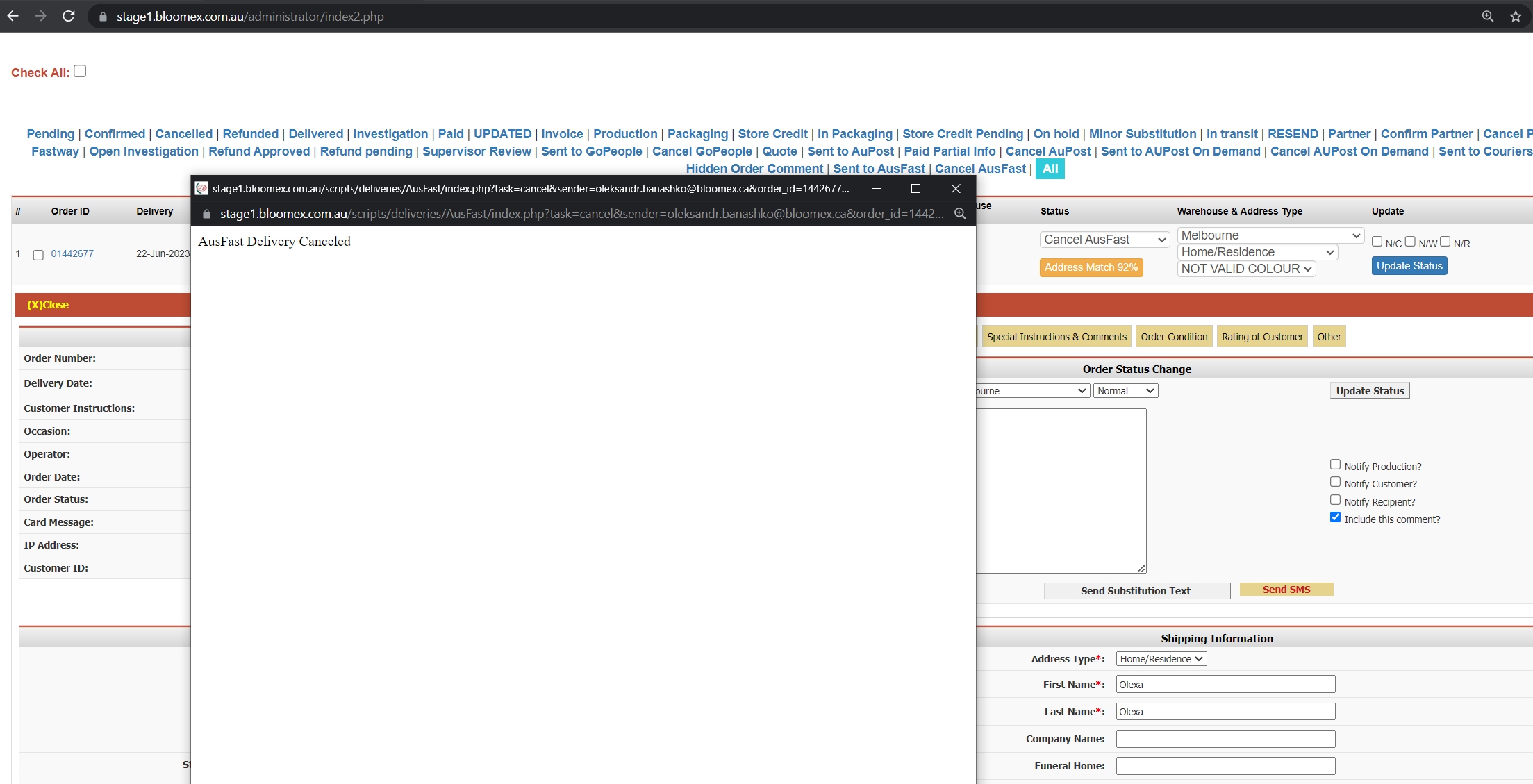Screen dimensions: 1533x784
Task: Click the browser forward arrow
Action: [x=40, y=16]
